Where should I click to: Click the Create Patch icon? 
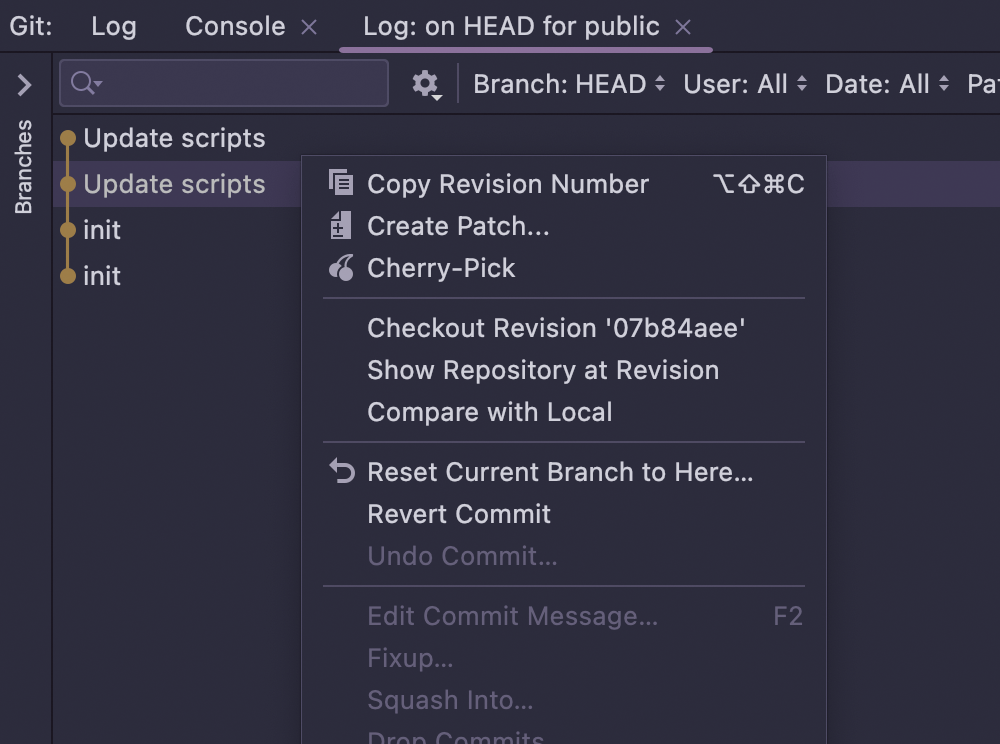[x=341, y=226]
